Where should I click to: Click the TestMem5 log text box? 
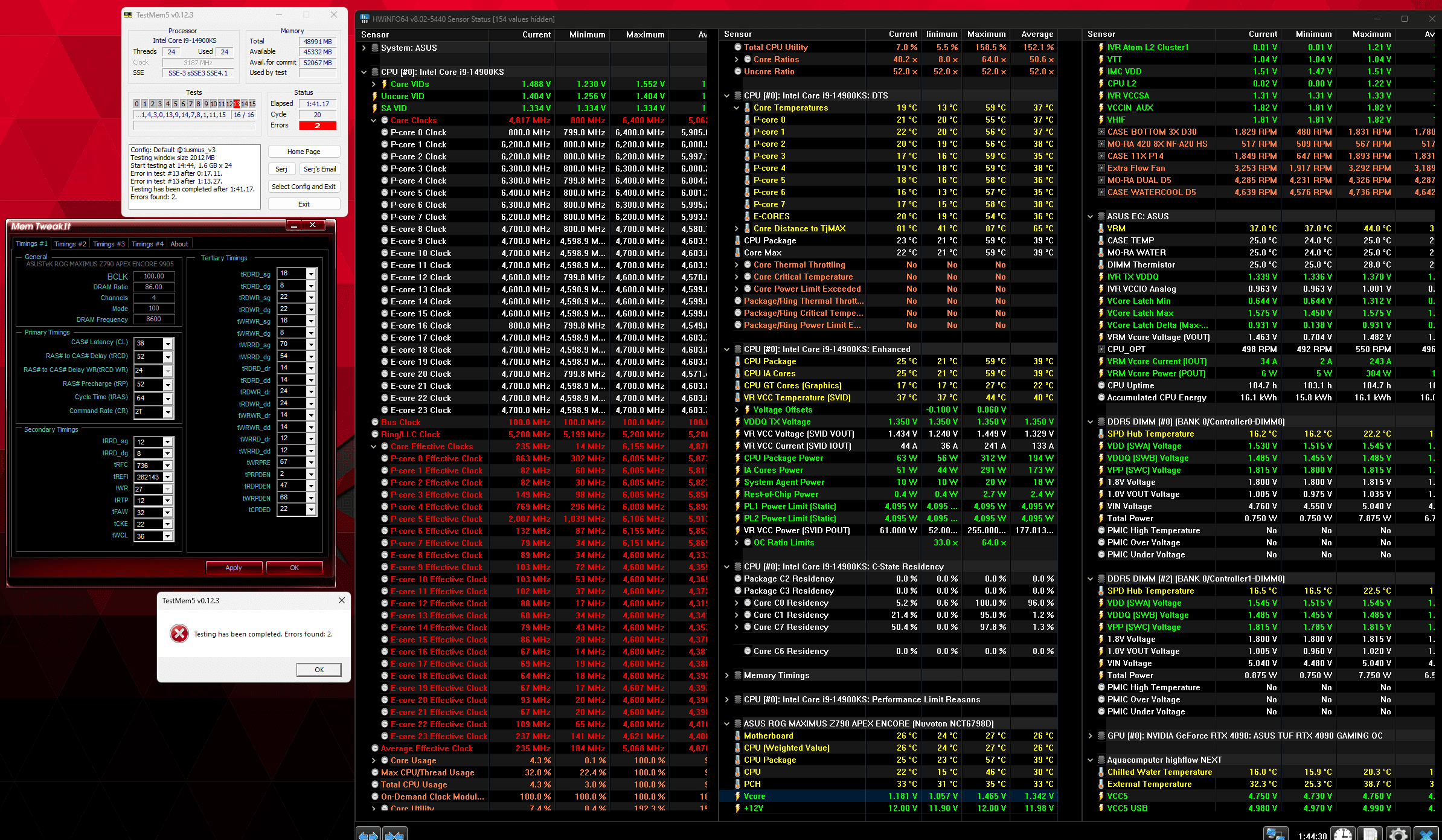pyautogui.click(x=194, y=176)
